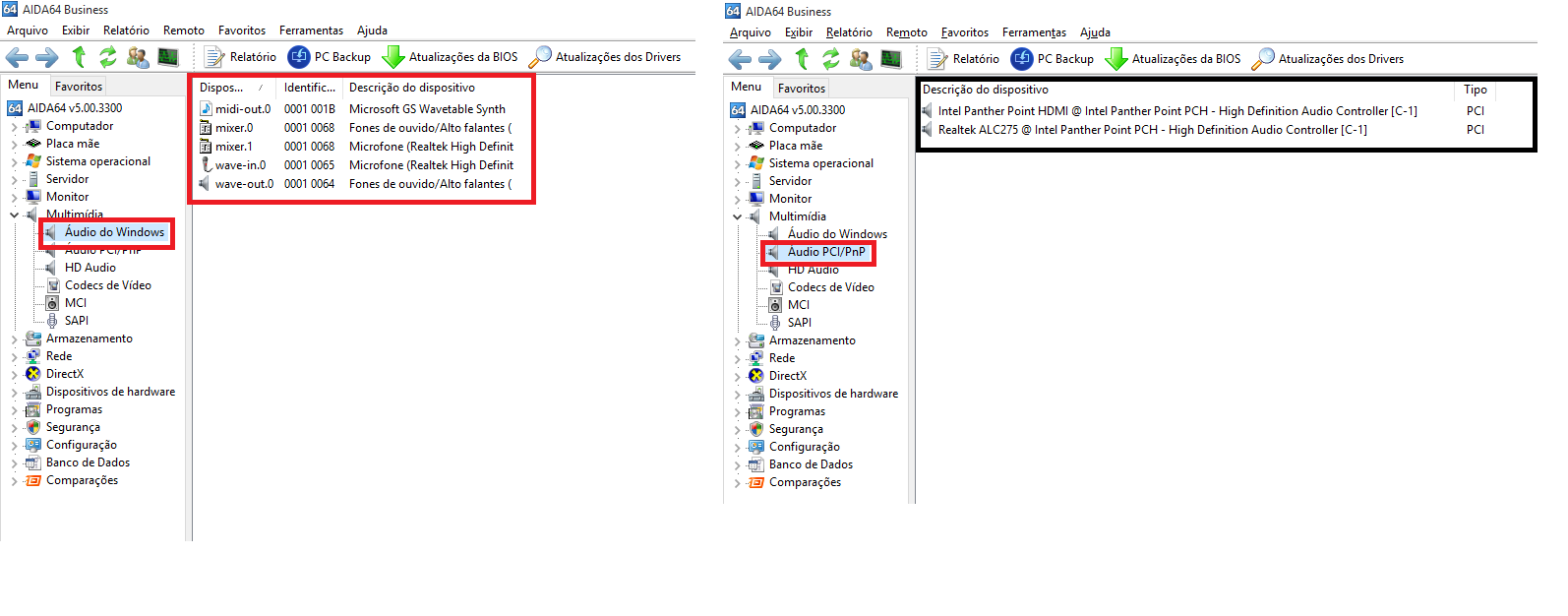The image size is (1568, 616).
Task: Open the Ajuda menu in the right window
Action: coord(1095,32)
